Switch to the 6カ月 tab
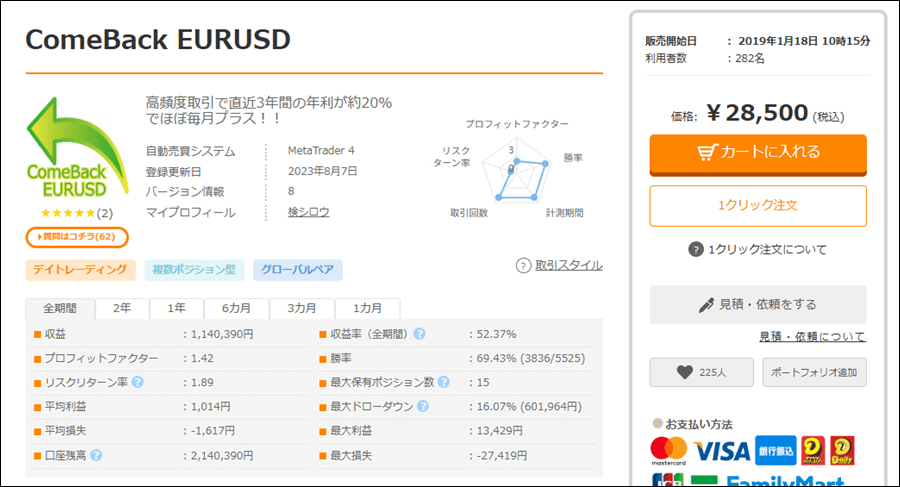The width and height of the screenshot is (900, 487). [236, 308]
